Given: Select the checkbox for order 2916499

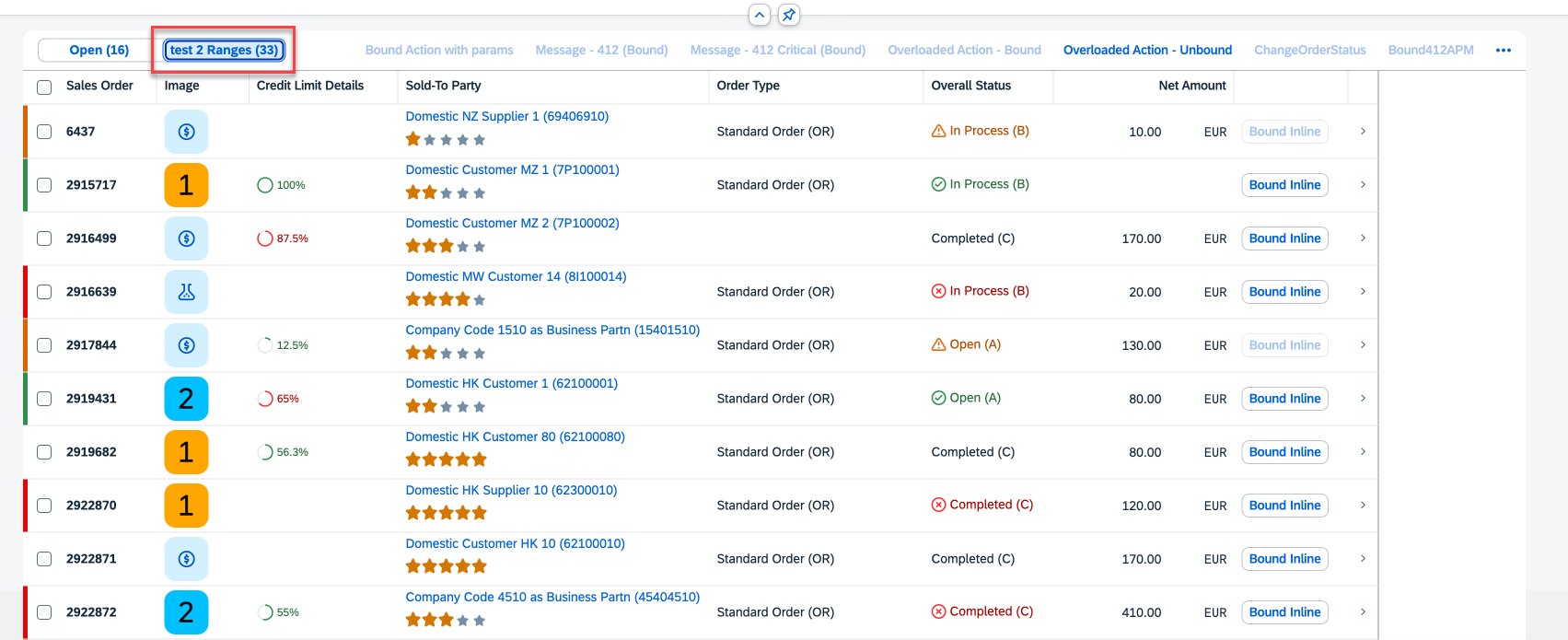Looking at the screenshot, I should point(44,239).
